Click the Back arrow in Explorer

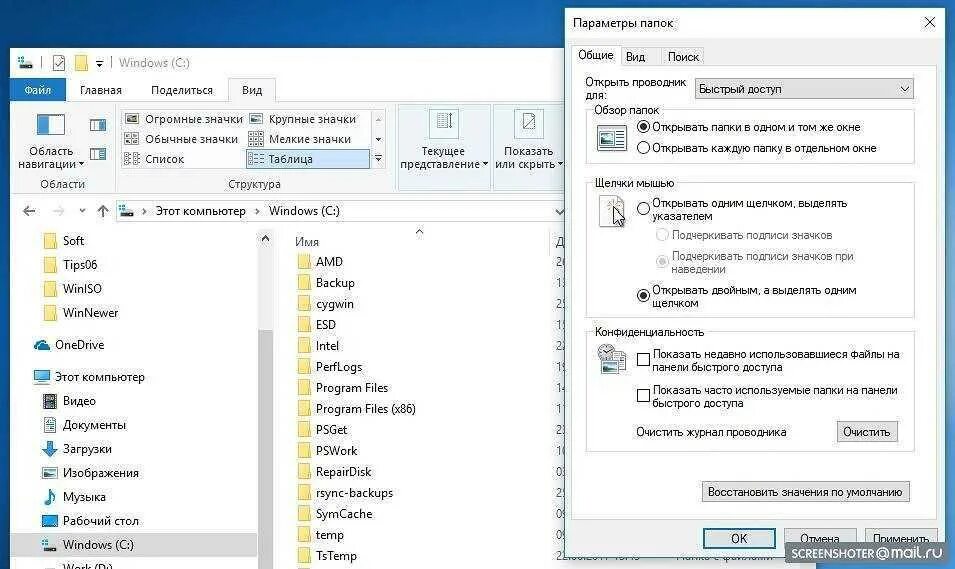pos(29,211)
